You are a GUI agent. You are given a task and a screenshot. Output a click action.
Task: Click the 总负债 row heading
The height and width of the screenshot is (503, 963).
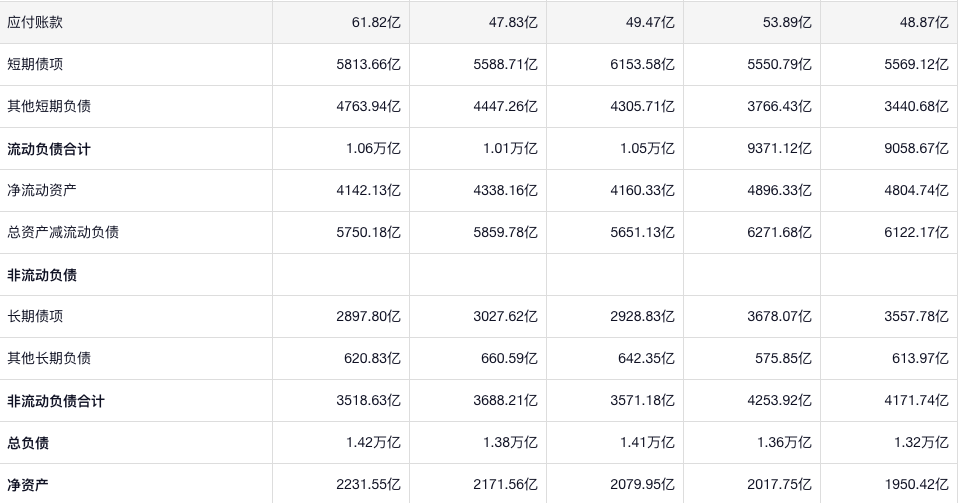tap(28, 443)
